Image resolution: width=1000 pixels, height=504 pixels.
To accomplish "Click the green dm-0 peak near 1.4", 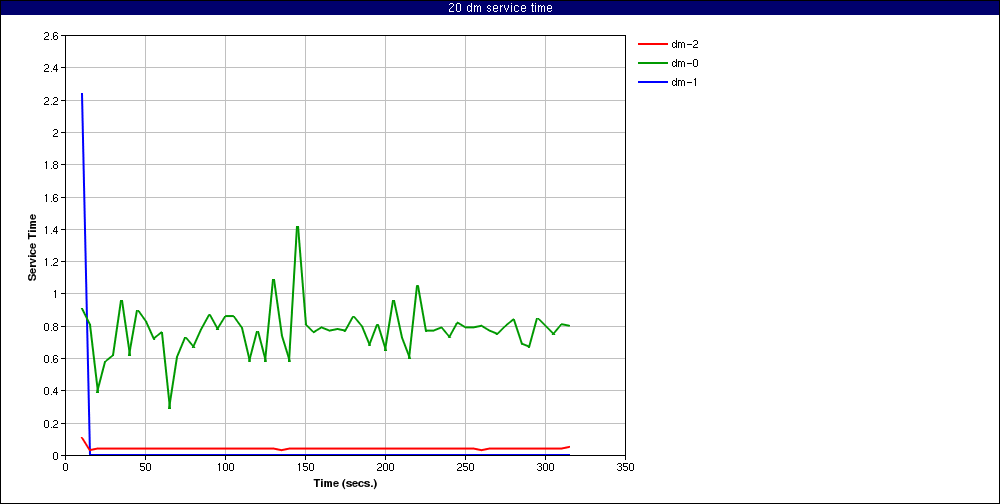I will point(297,227).
